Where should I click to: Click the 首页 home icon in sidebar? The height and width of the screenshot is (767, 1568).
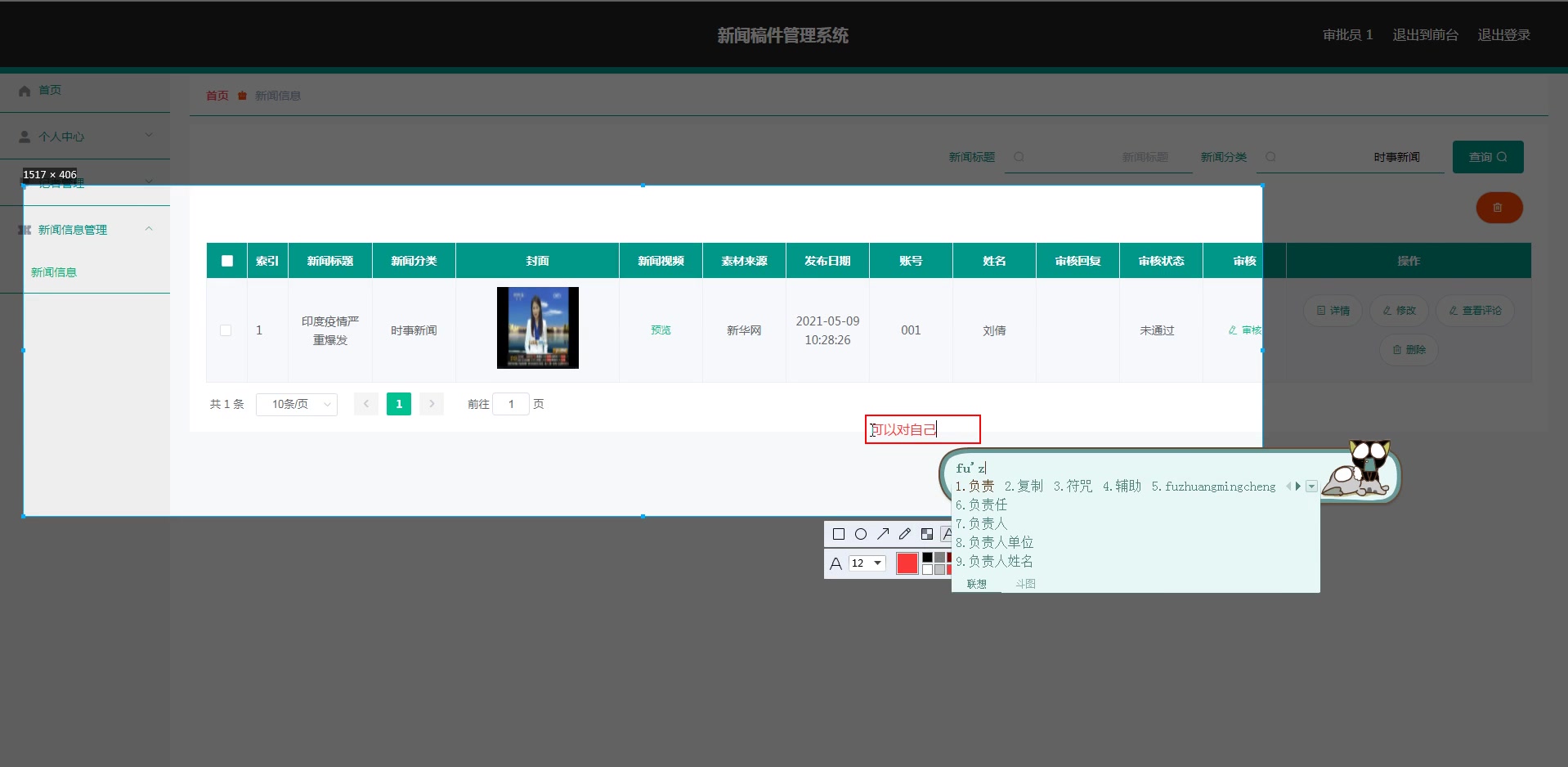(x=24, y=91)
